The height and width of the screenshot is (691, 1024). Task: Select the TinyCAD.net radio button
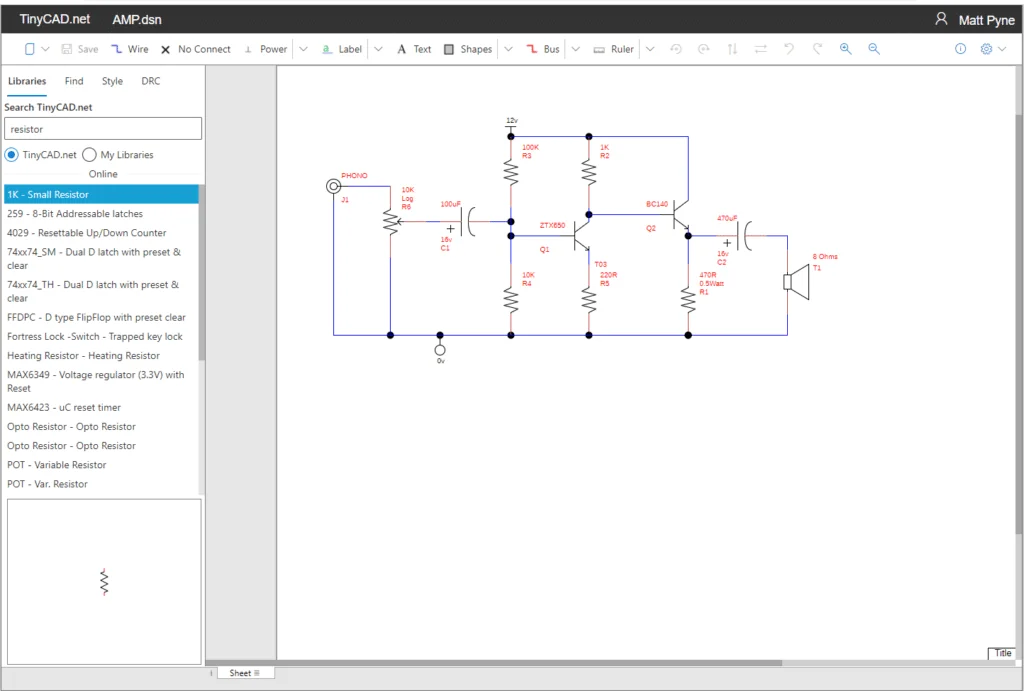tap(10, 155)
